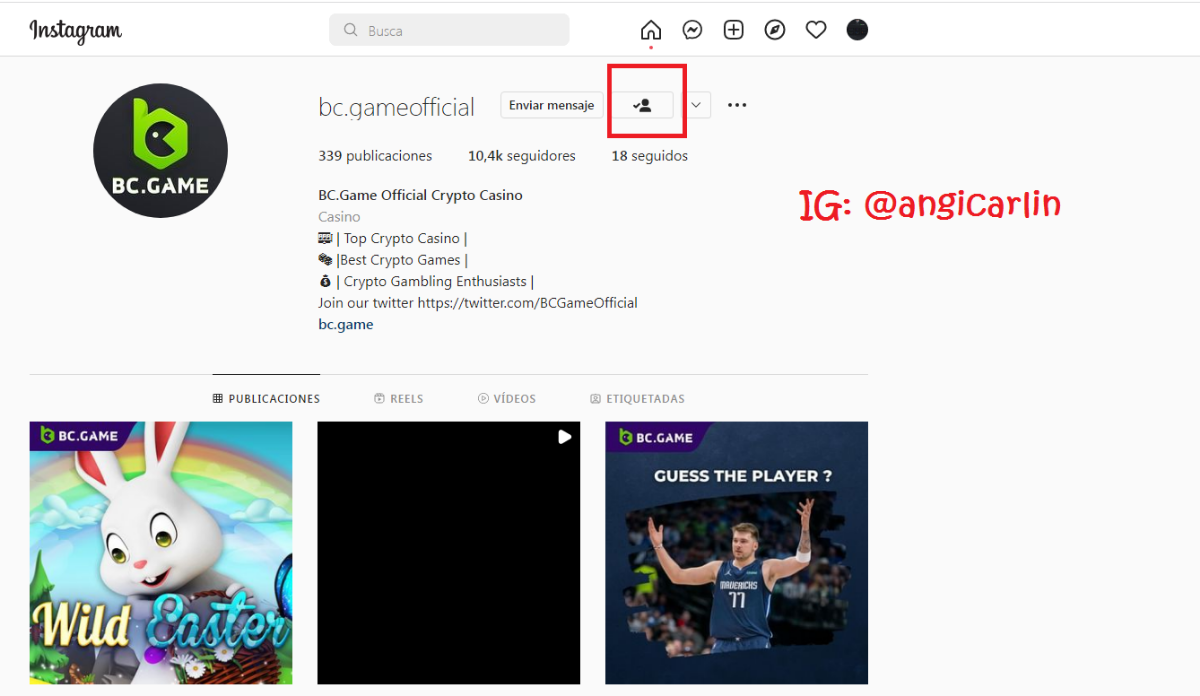This screenshot has width=1200, height=696.
Task: Click the Enviar mensaje button
Action: pyautogui.click(x=551, y=105)
